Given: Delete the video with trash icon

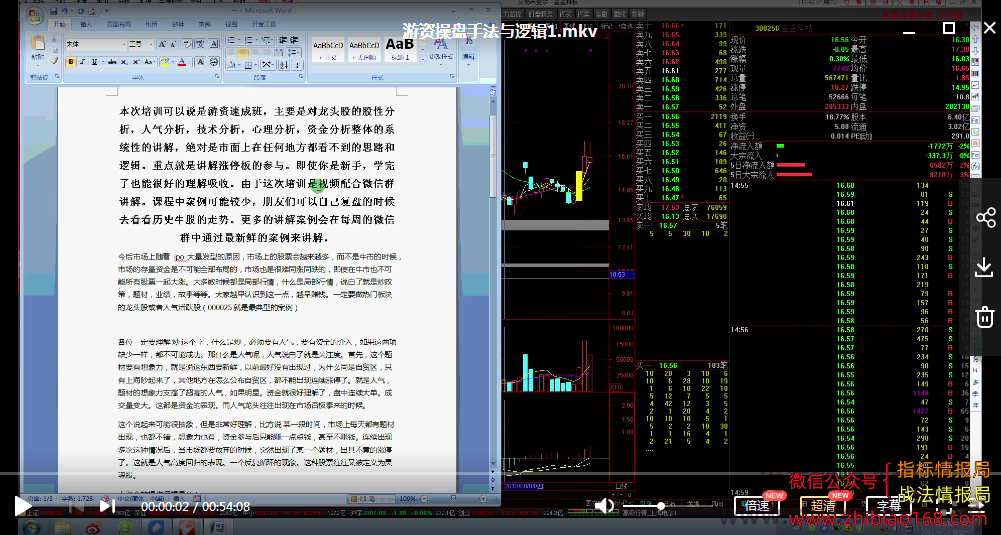Looking at the screenshot, I should pos(986,316).
